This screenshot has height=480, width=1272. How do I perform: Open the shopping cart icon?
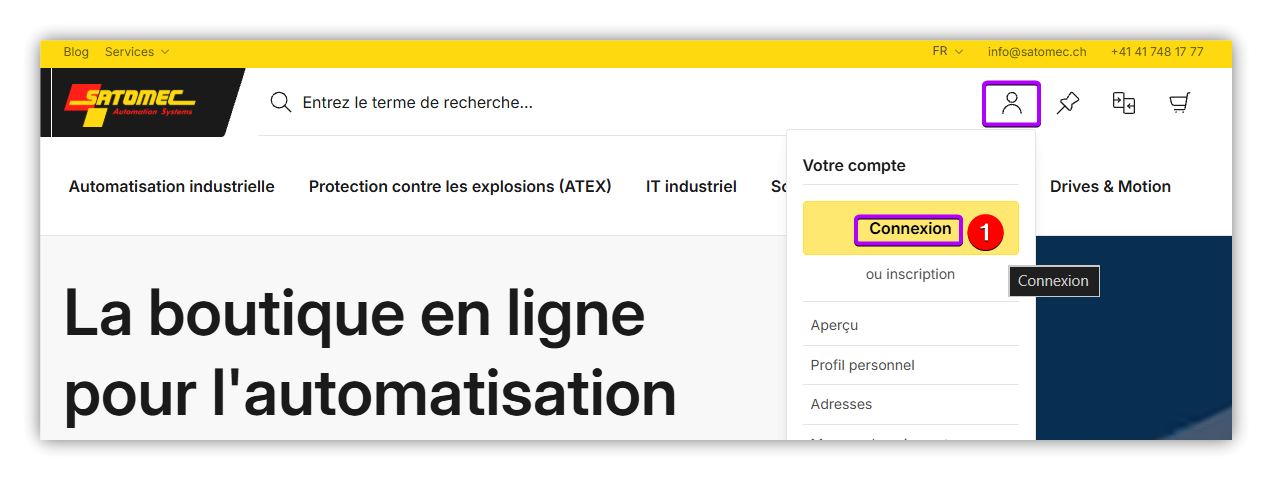tap(1180, 103)
